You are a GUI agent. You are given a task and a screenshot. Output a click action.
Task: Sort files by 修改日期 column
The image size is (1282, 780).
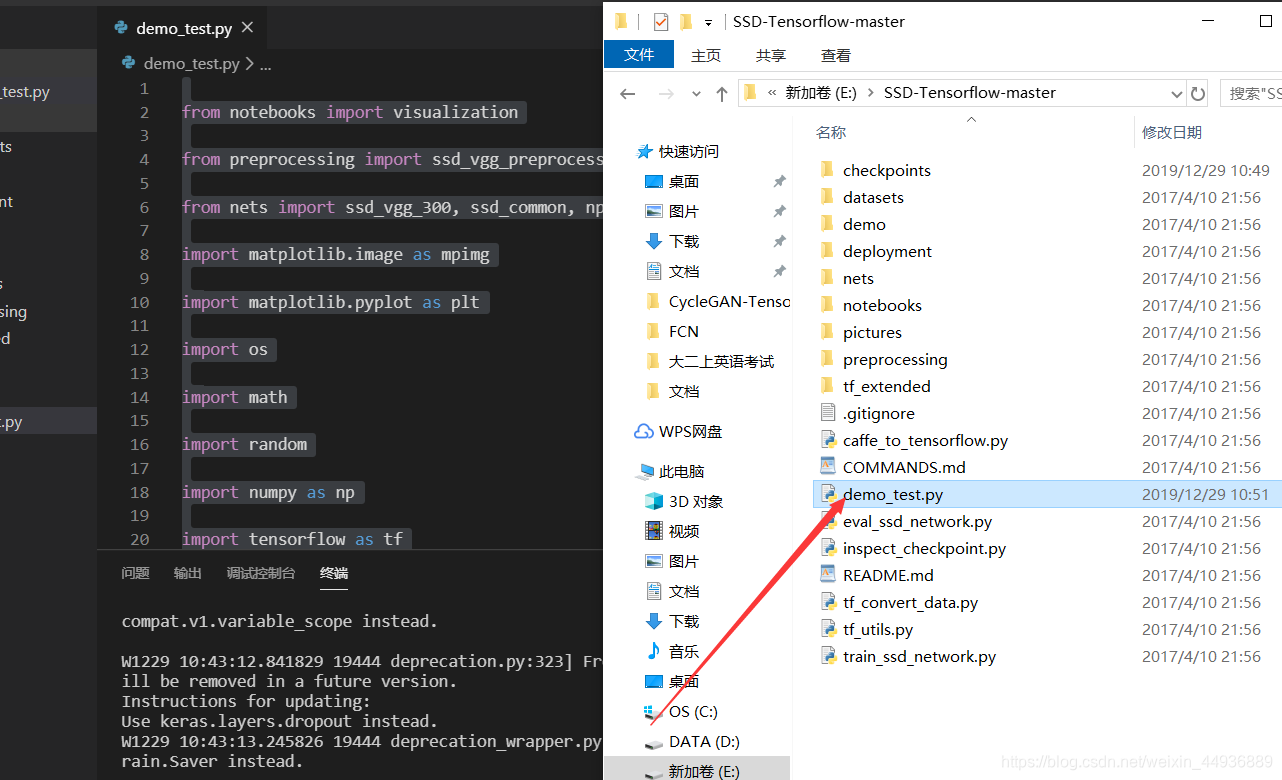point(1172,132)
